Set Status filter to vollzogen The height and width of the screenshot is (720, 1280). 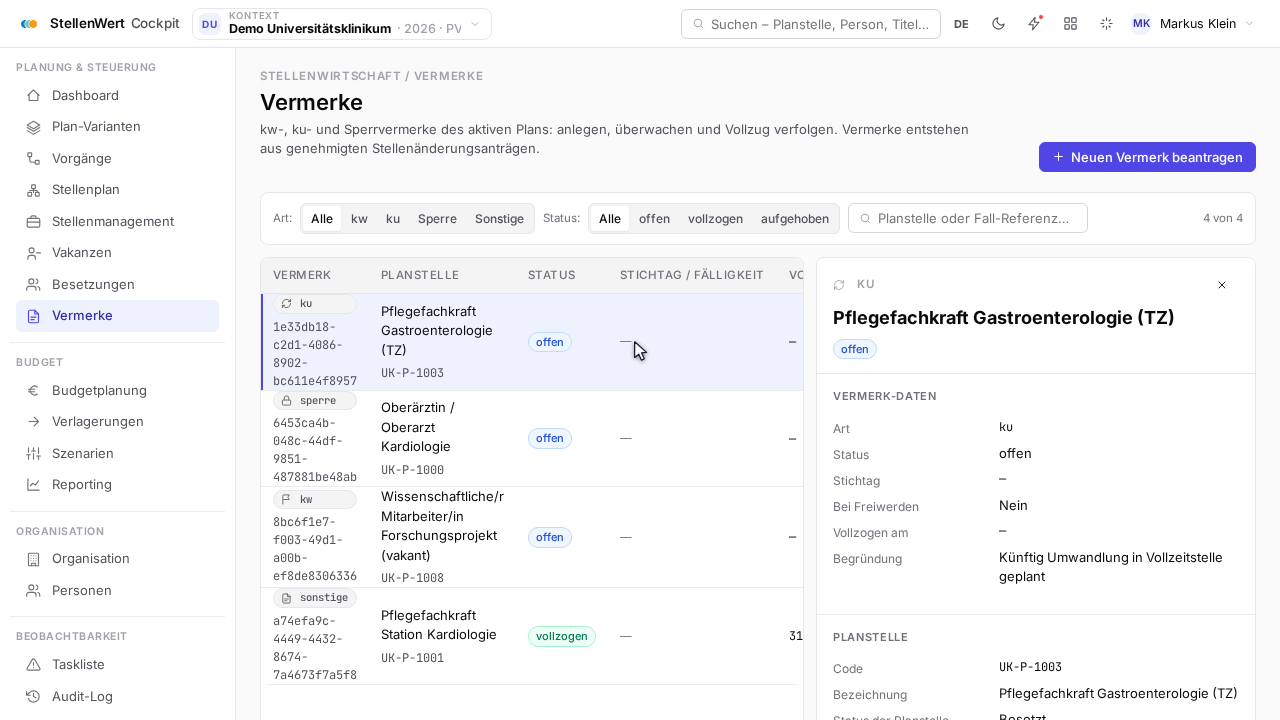point(715,219)
